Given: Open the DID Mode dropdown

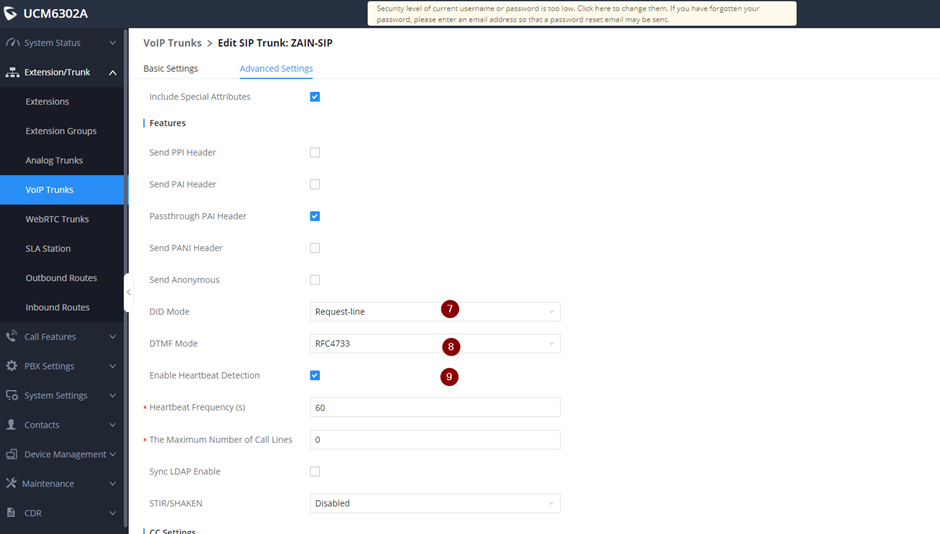Looking at the screenshot, I should pos(435,312).
